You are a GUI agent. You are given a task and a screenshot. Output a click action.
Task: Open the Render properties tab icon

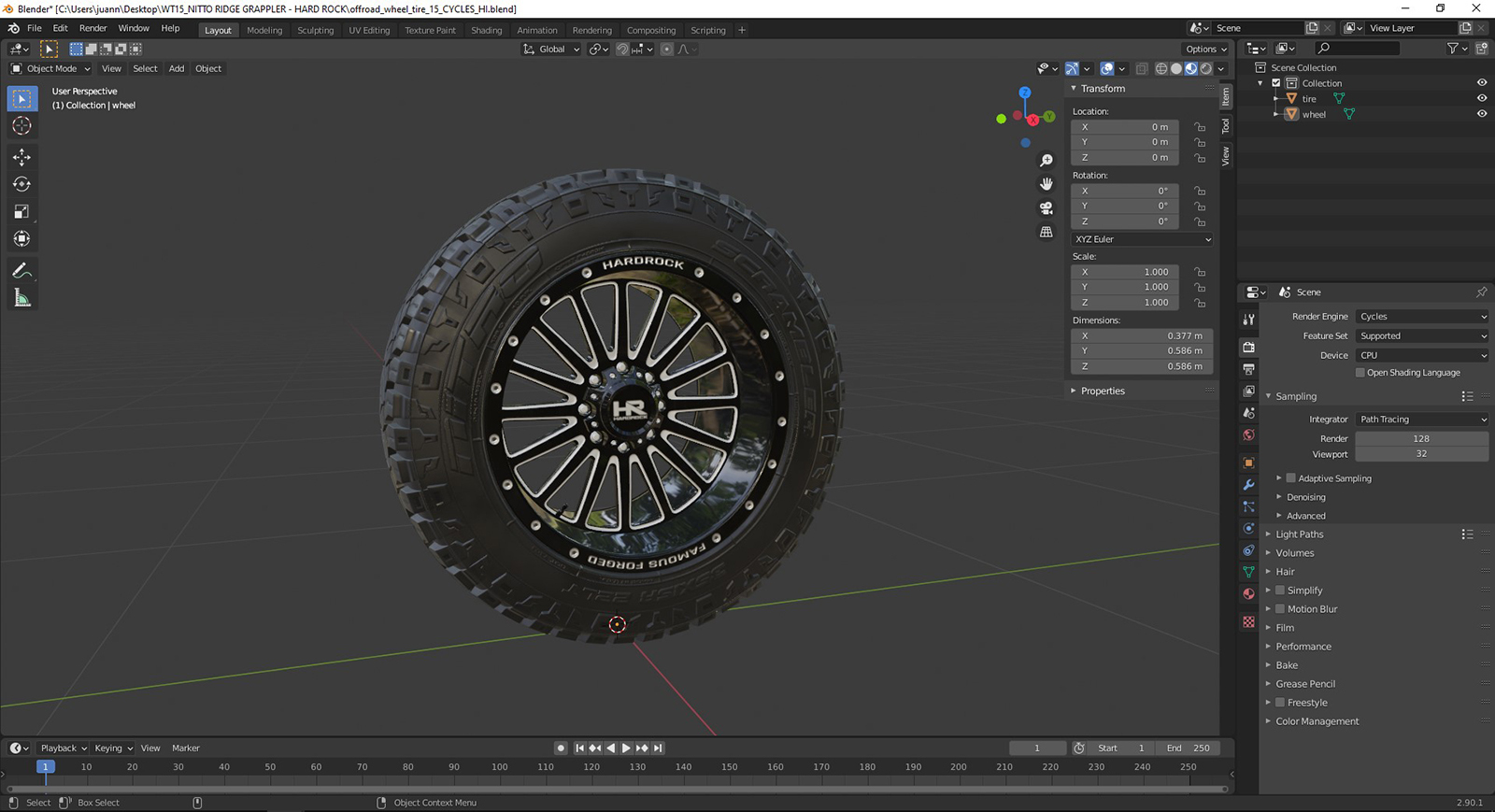coord(1248,348)
